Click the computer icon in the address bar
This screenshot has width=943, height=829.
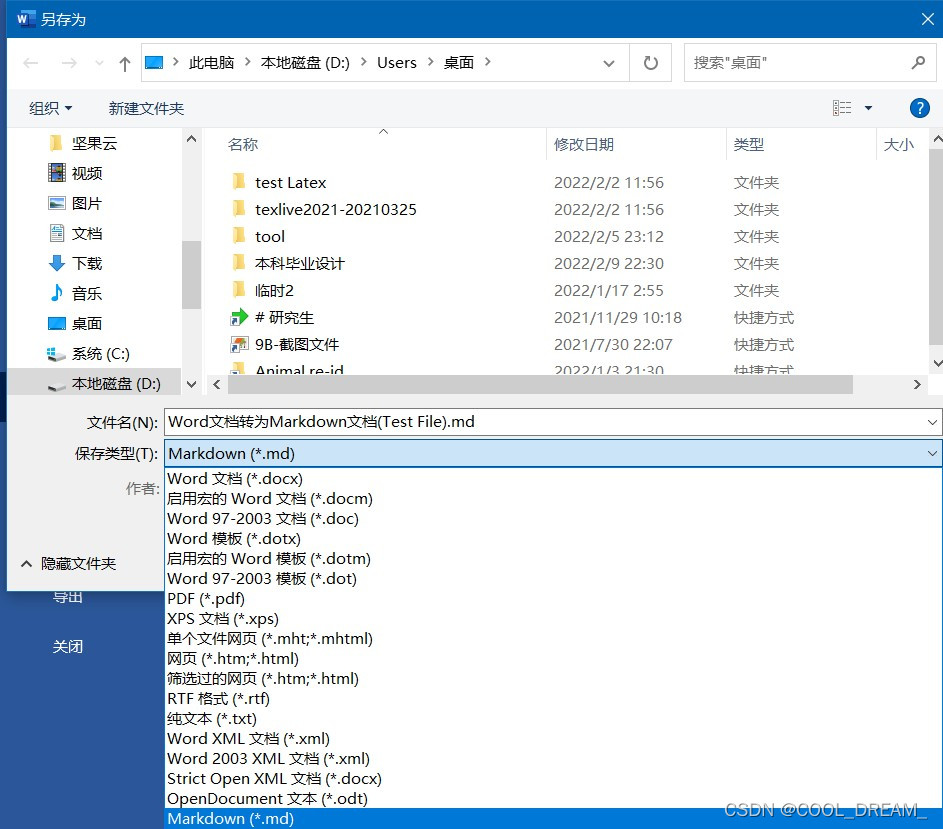pyautogui.click(x=154, y=62)
